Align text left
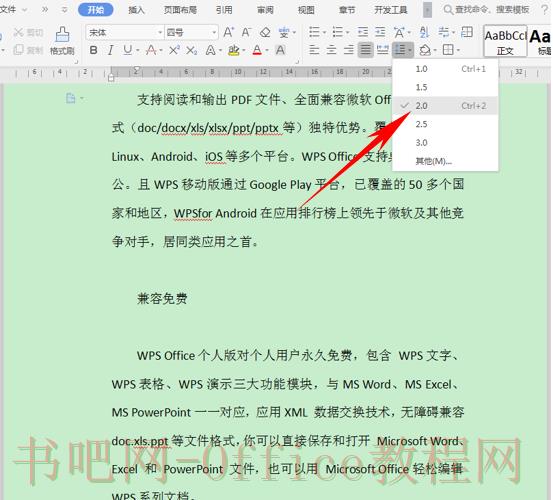 click(x=314, y=50)
